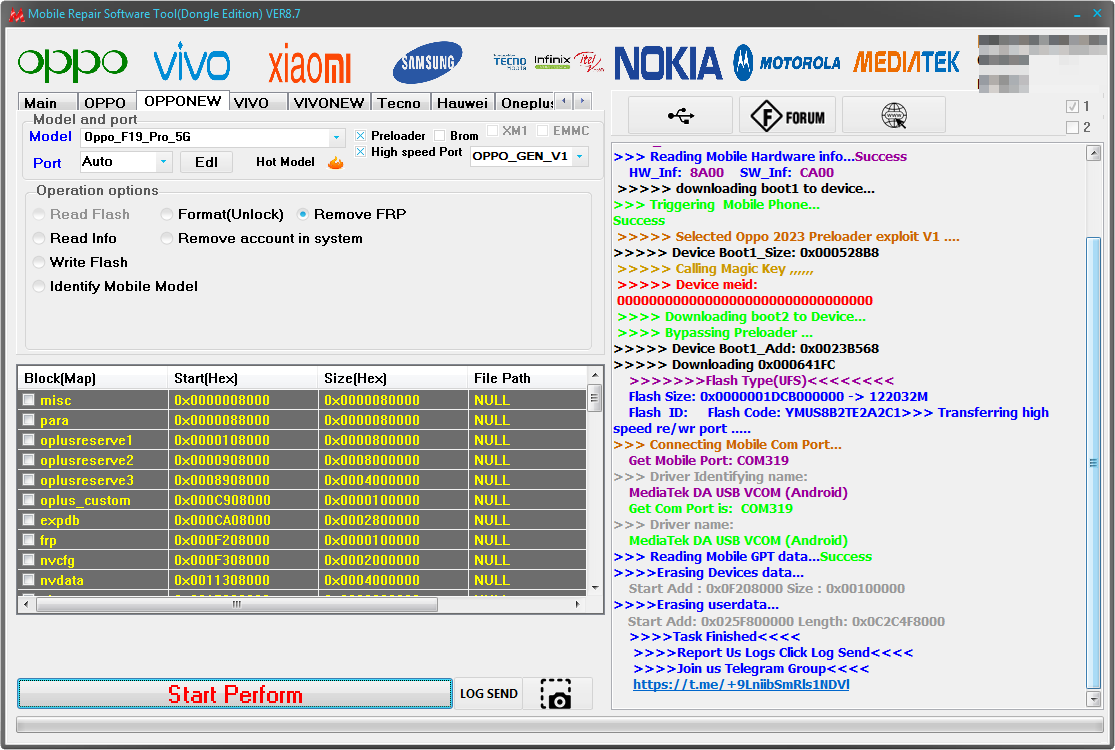
Task: Click log panel vertical scrollbar thumb
Action: click(x=1094, y=463)
